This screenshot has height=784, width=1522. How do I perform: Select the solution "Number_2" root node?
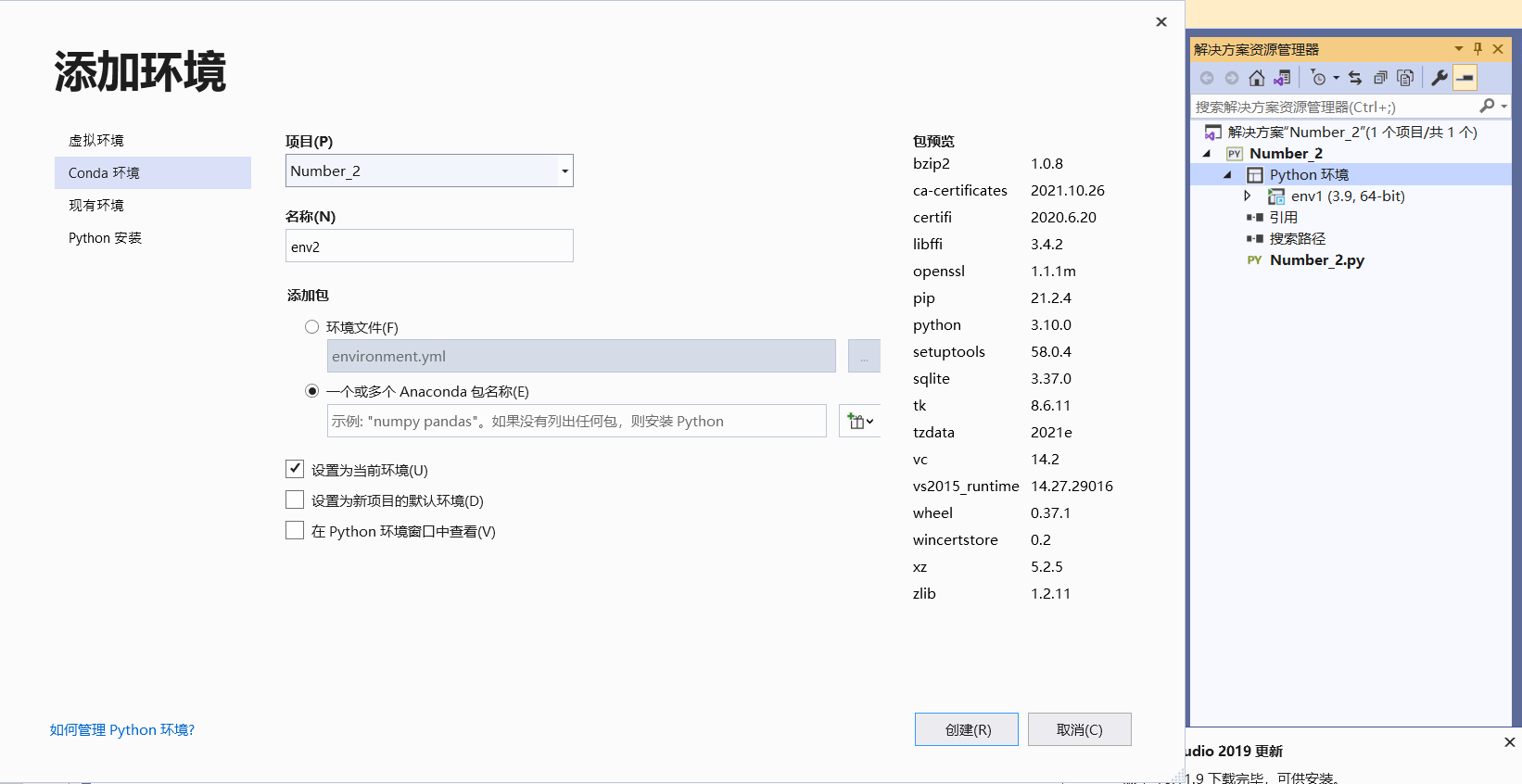tap(1351, 132)
